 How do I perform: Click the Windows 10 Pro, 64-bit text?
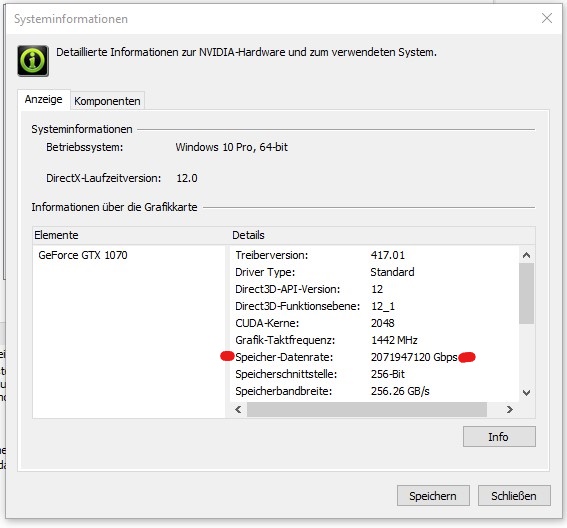[x=231, y=147]
